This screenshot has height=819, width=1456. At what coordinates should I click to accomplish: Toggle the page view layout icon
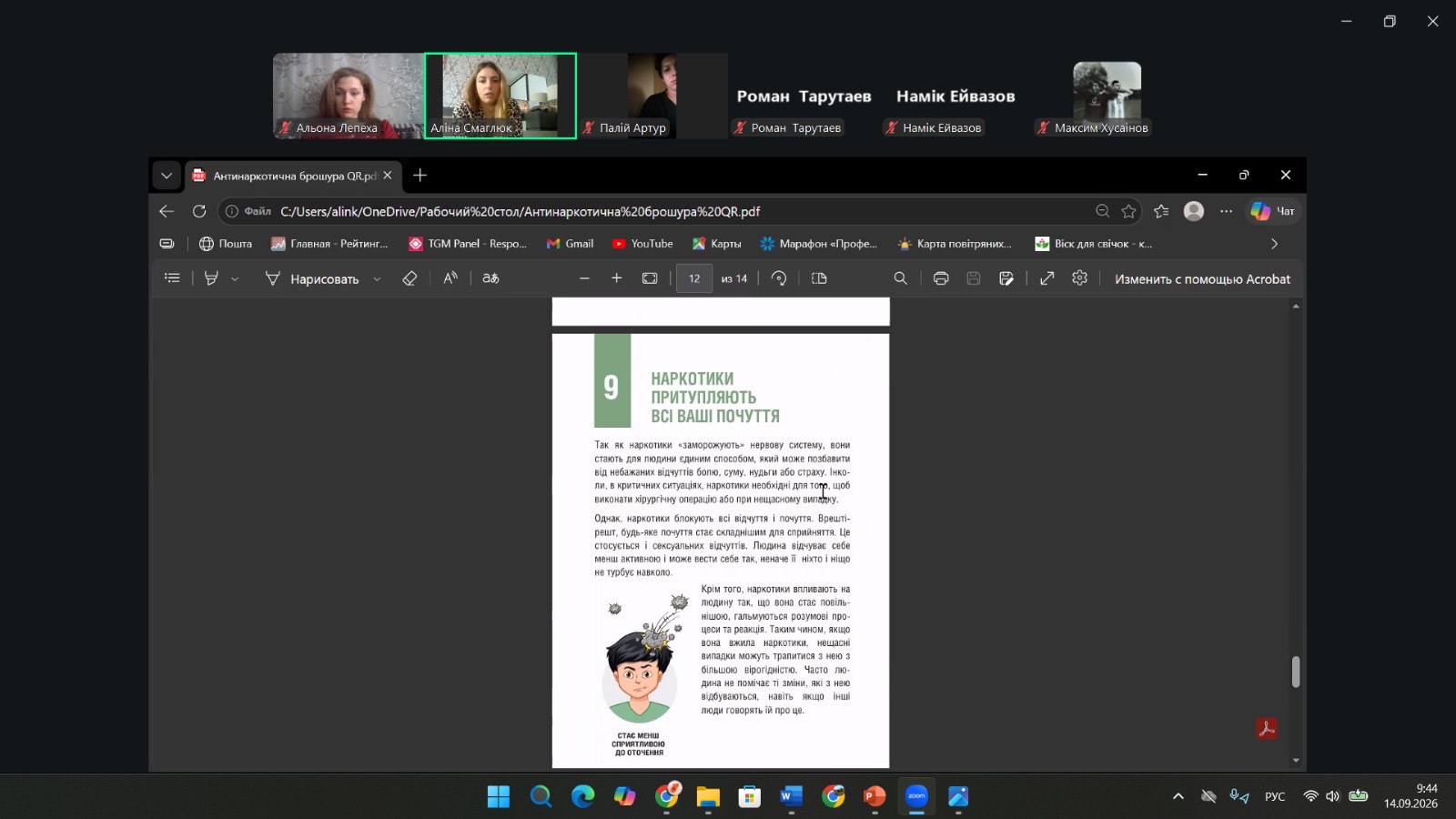[819, 278]
